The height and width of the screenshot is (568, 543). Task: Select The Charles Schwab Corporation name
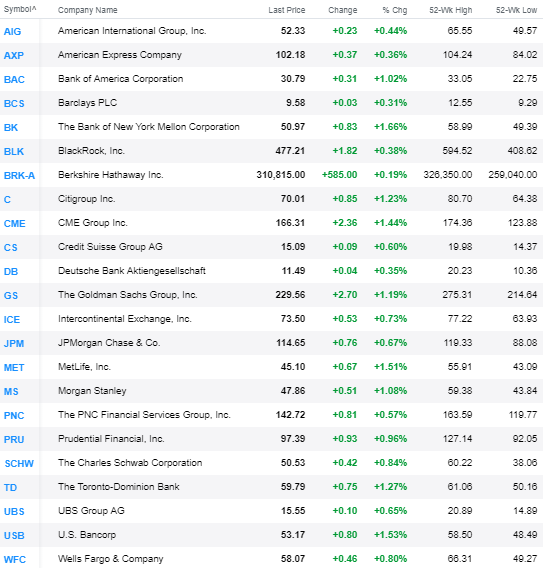[130, 463]
